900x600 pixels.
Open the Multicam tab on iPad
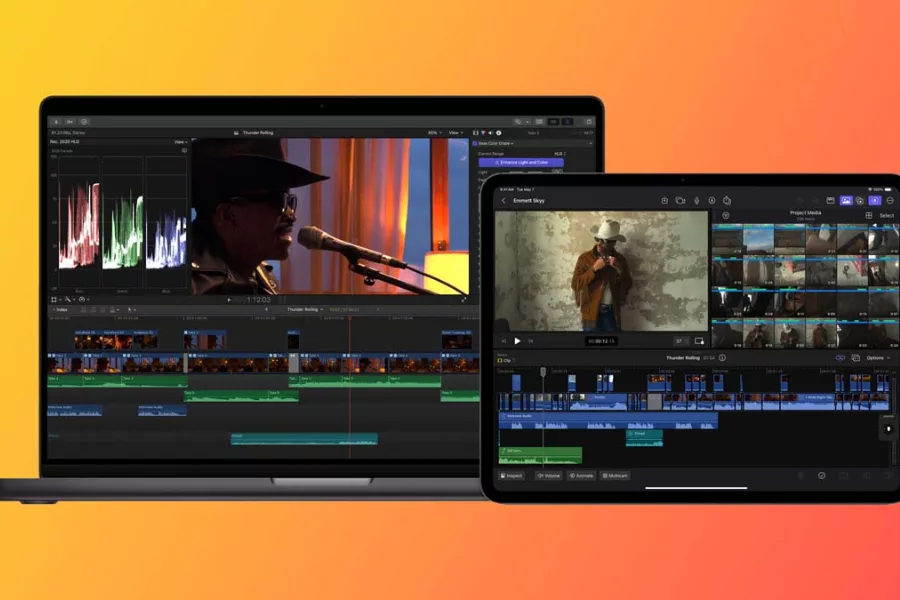click(x=615, y=476)
